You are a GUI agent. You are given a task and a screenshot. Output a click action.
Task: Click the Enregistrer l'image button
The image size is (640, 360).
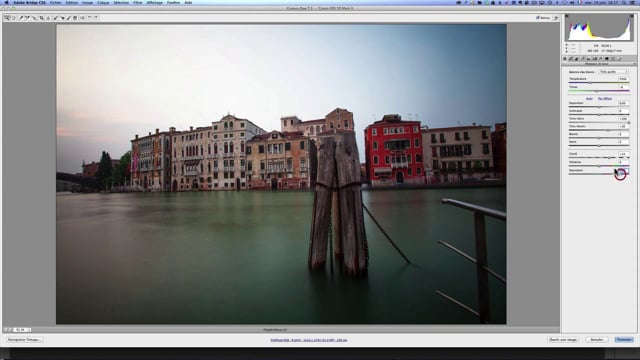pos(24,340)
